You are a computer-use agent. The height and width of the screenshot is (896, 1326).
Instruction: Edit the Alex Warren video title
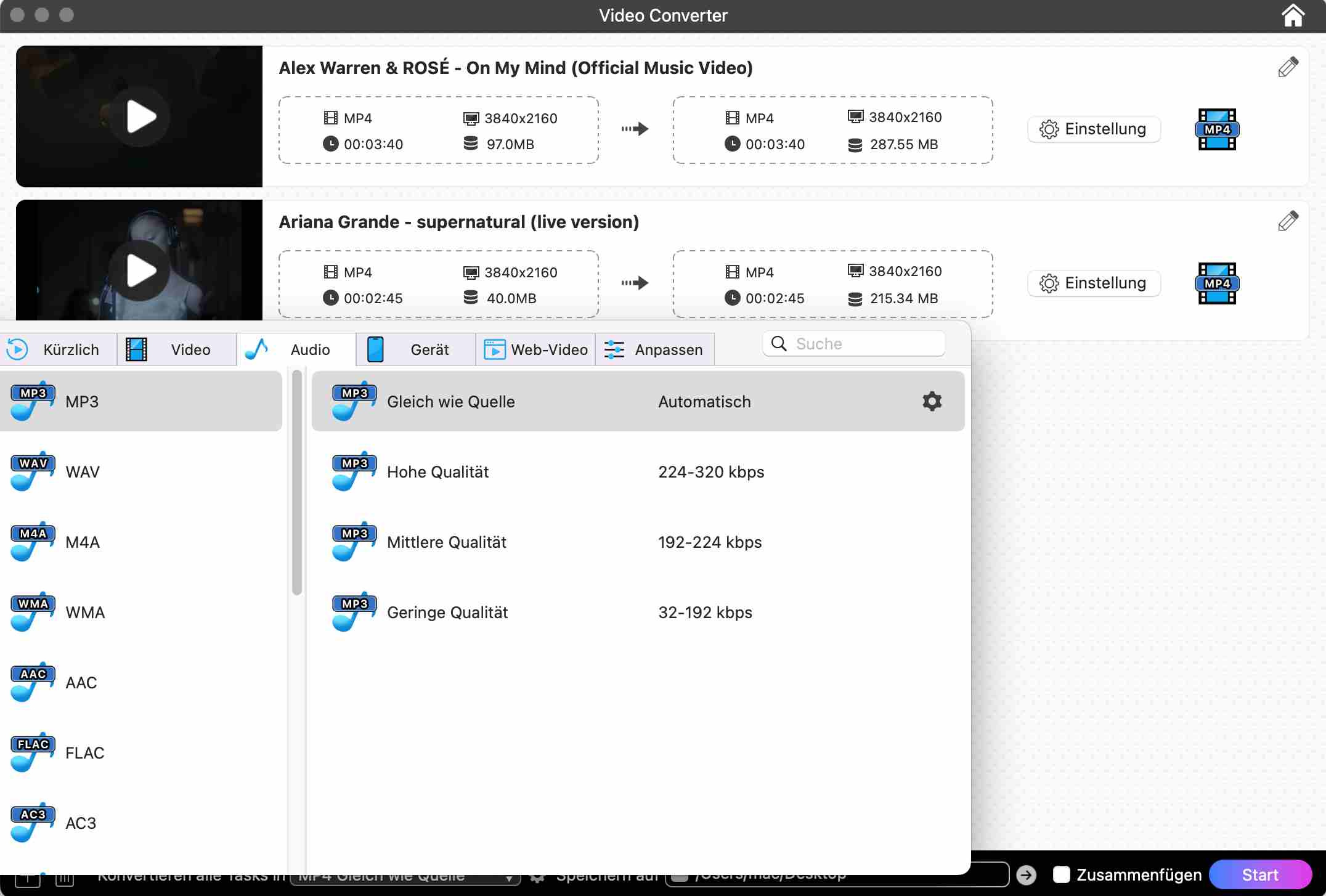[x=1288, y=67]
